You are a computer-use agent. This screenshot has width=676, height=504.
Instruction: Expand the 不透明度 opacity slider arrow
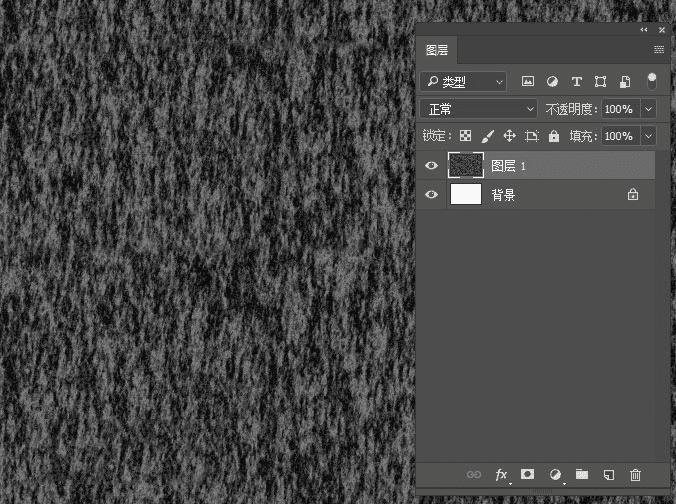coord(648,109)
